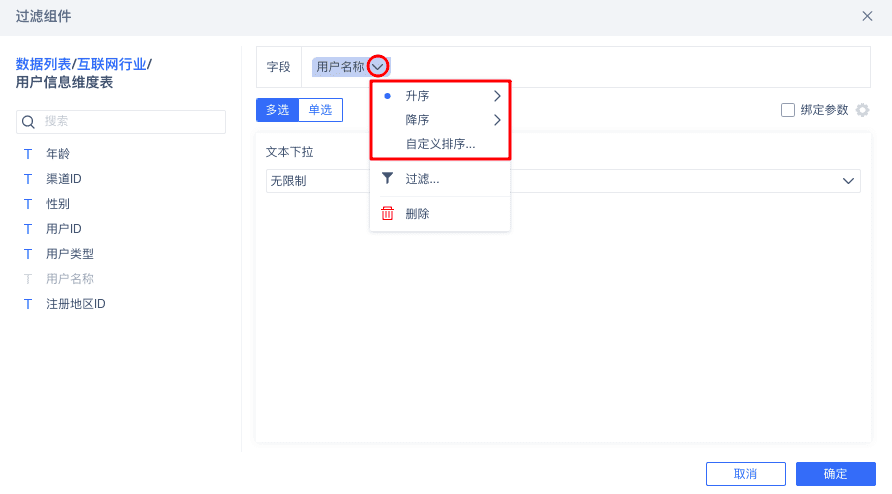
Task: Toggle the 用户名称 field dropdown arrow
Action: click(378, 67)
